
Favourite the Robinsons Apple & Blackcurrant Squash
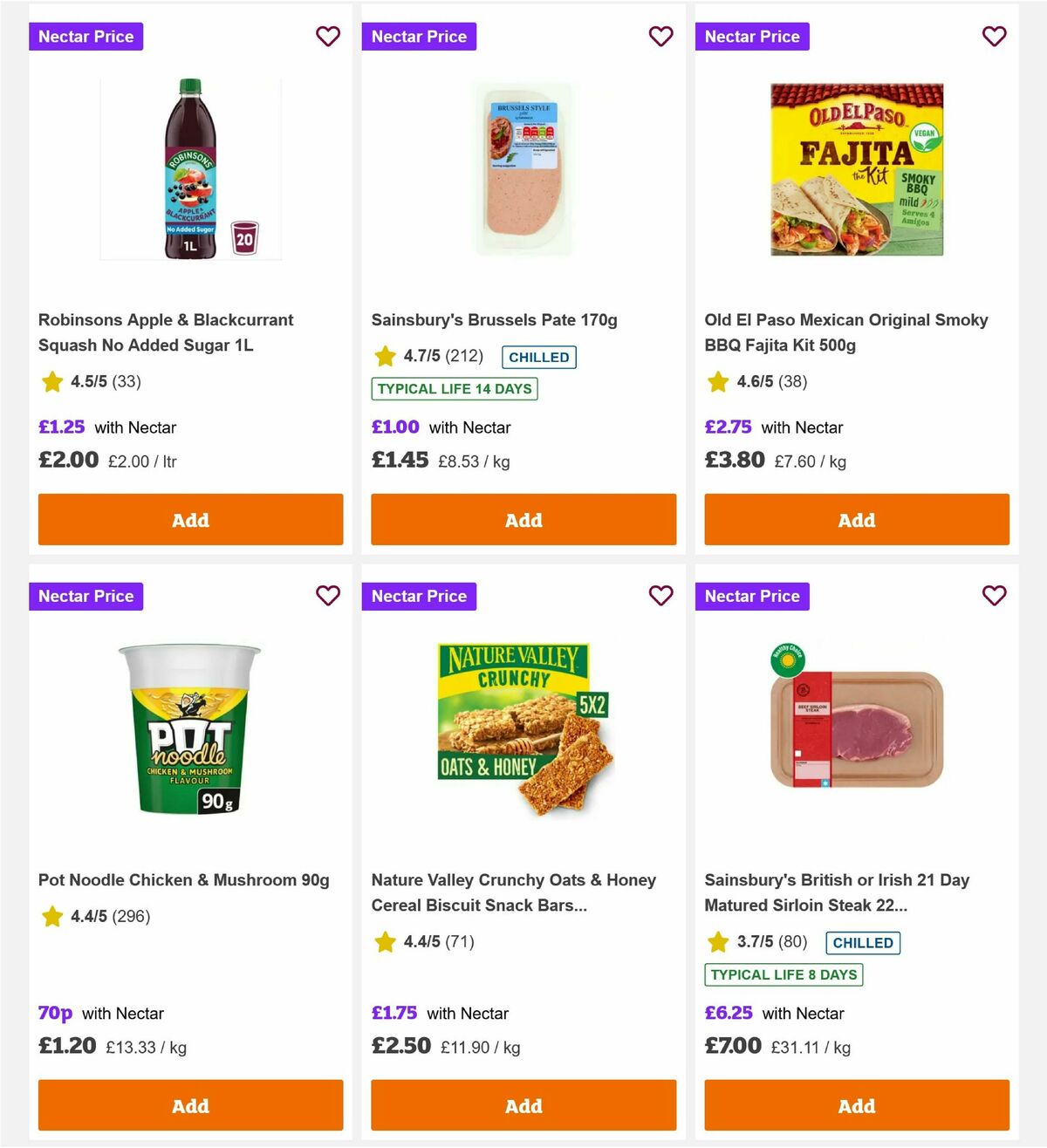[328, 37]
